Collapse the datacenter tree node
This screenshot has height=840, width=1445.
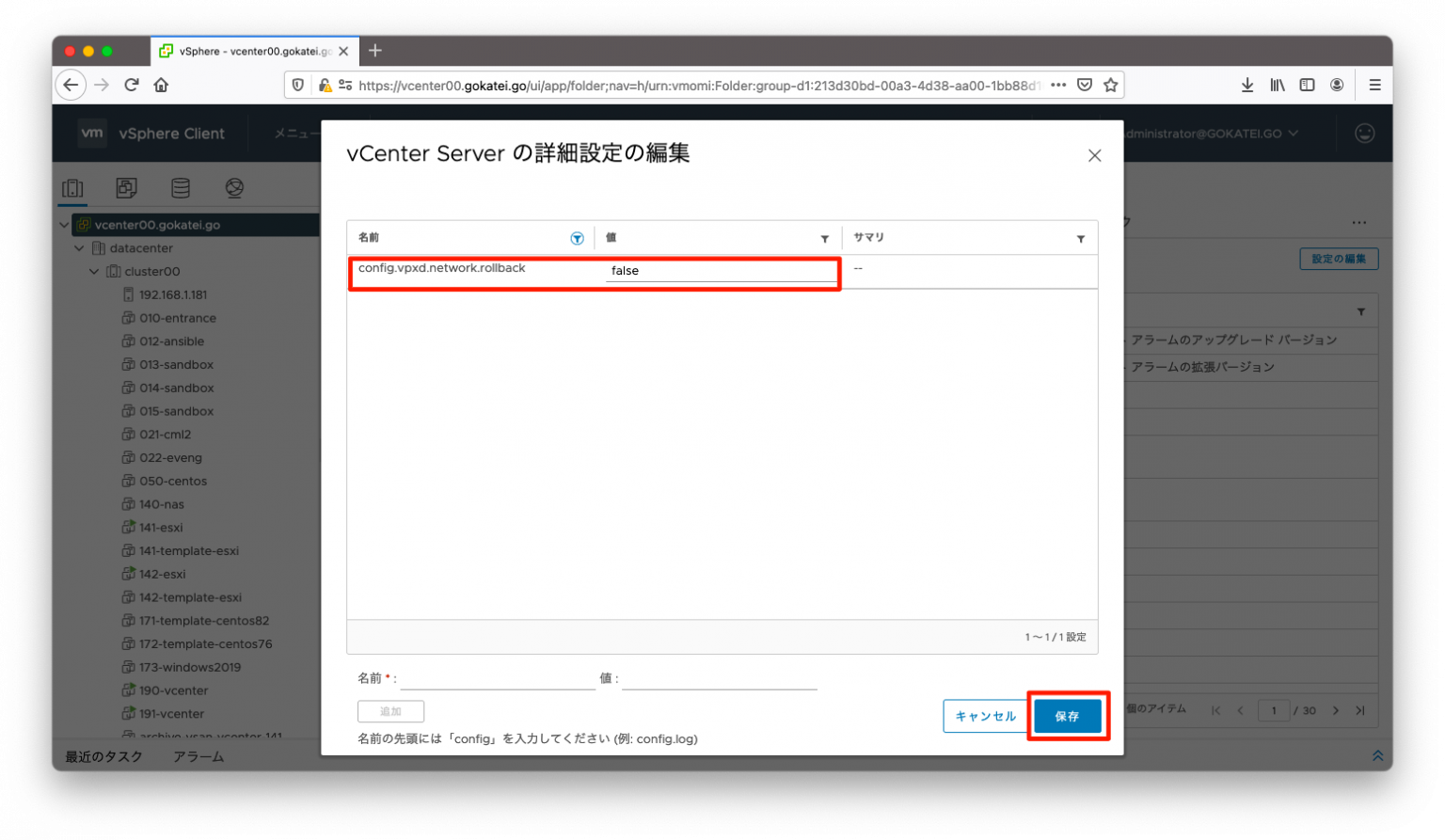click(79, 247)
